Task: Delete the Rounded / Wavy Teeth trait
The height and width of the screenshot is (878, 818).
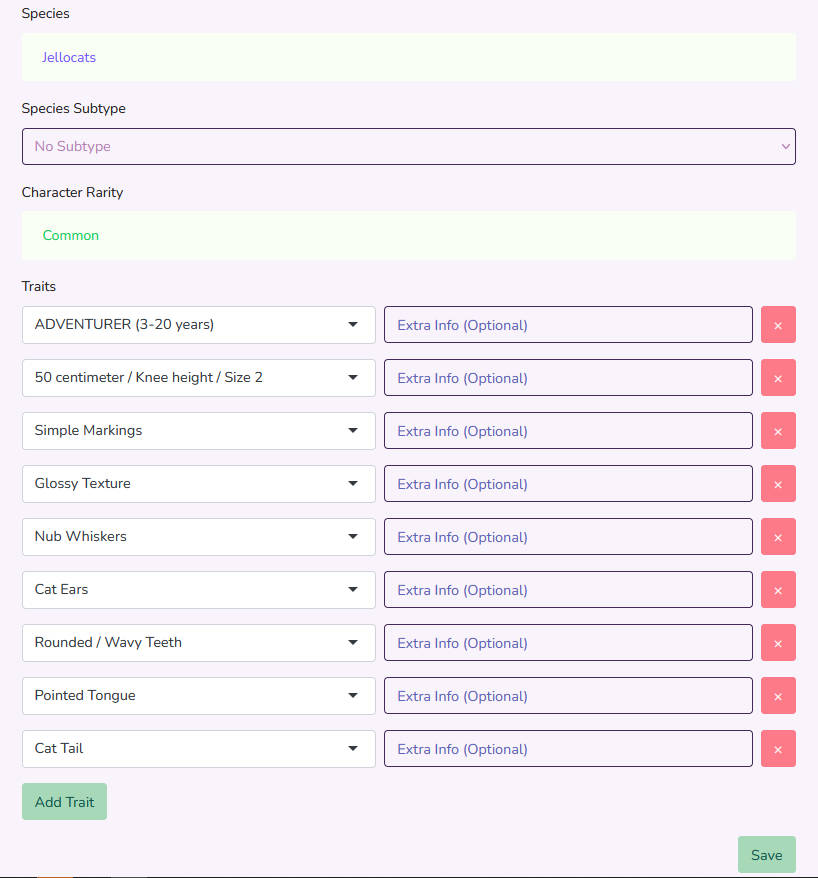Action: (778, 643)
